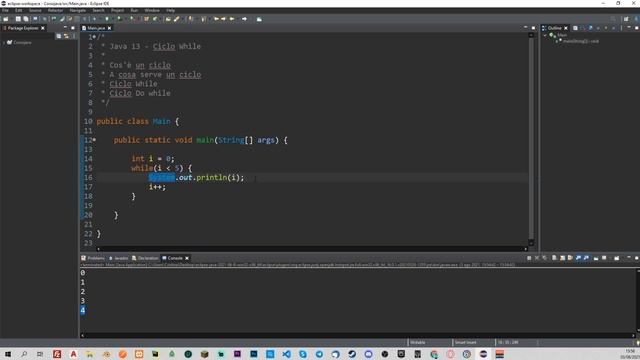Remove All Terminated Launches in Console toolbar
The width and height of the screenshot is (640, 360).
click(x=544, y=258)
